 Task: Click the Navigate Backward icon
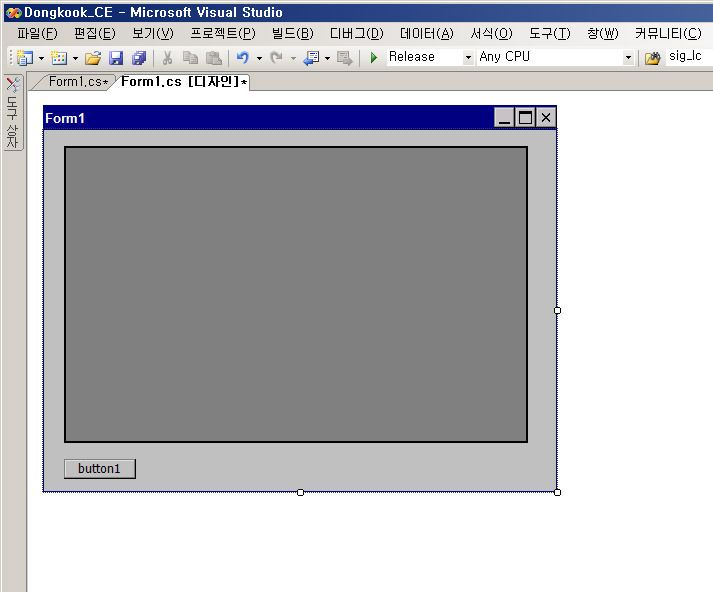click(311, 58)
